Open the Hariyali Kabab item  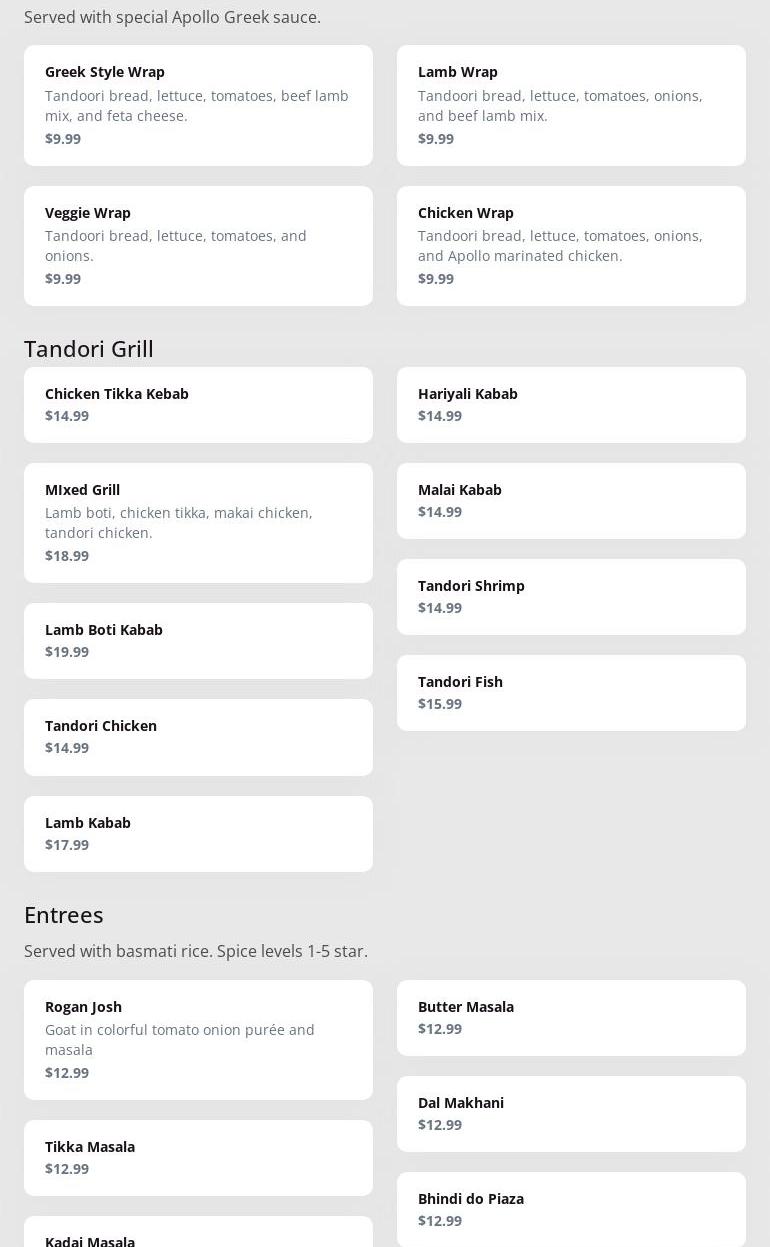pos(571,404)
